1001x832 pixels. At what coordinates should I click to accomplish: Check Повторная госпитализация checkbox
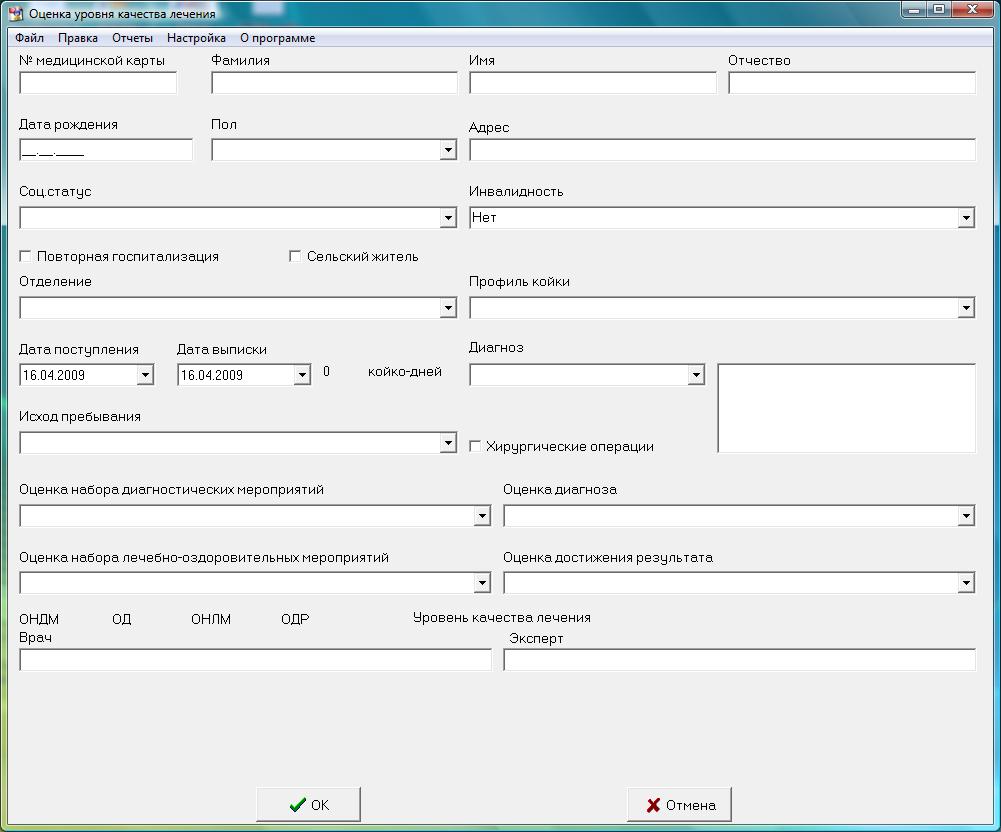pos(26,256)
